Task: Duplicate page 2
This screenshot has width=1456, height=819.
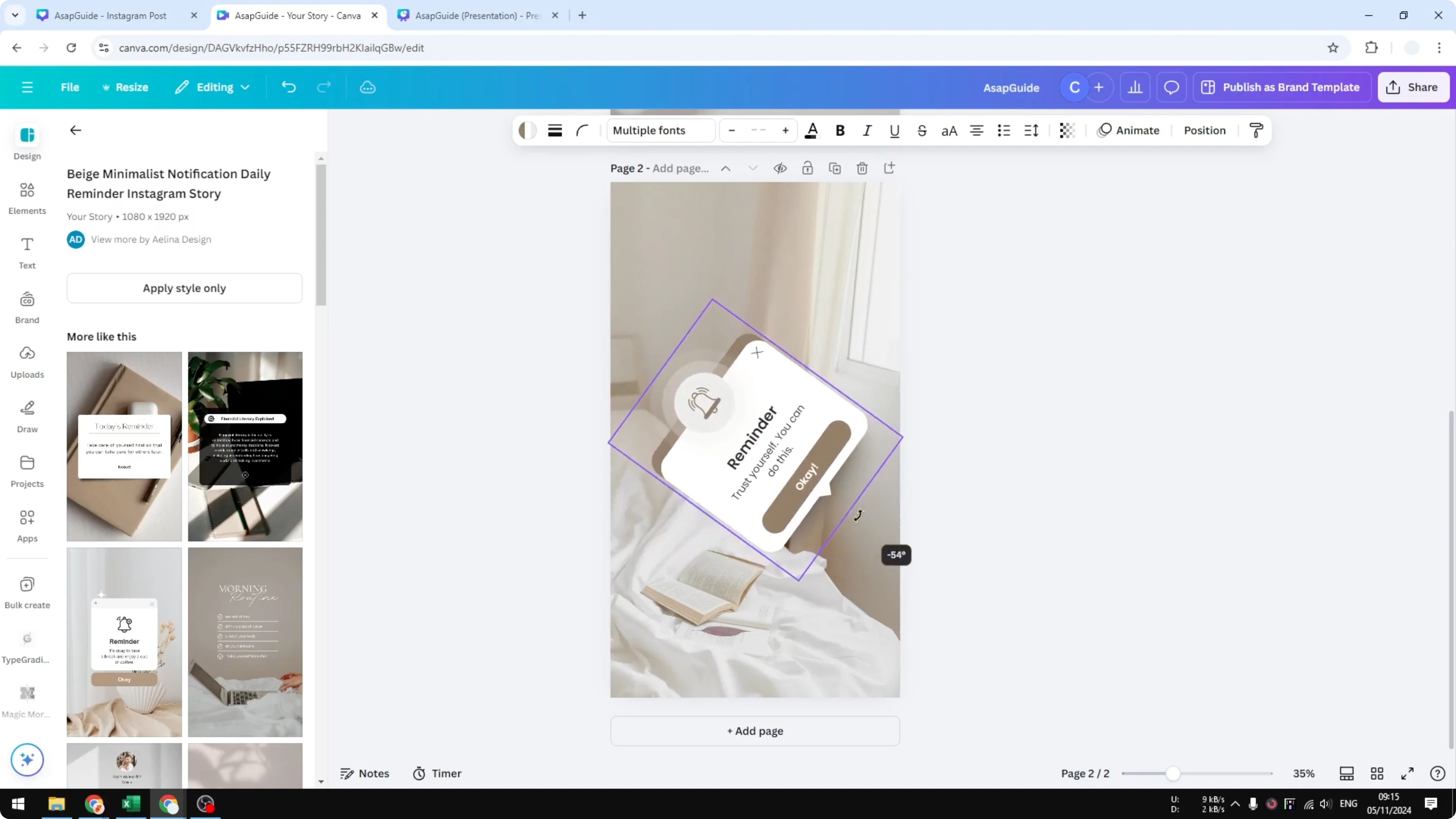Action: 835,169
